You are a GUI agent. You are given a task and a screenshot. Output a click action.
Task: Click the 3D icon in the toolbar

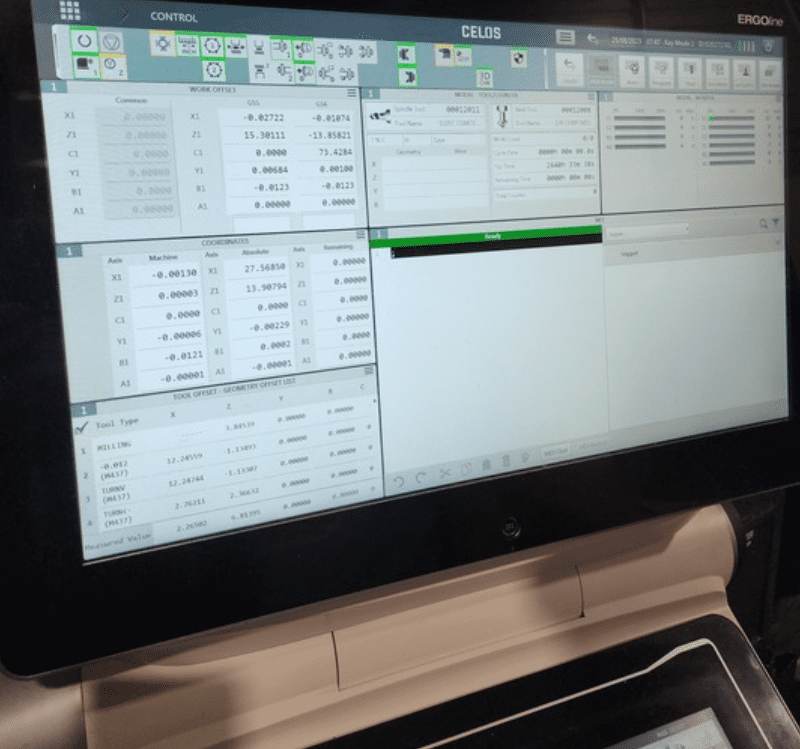click(484, 77)
